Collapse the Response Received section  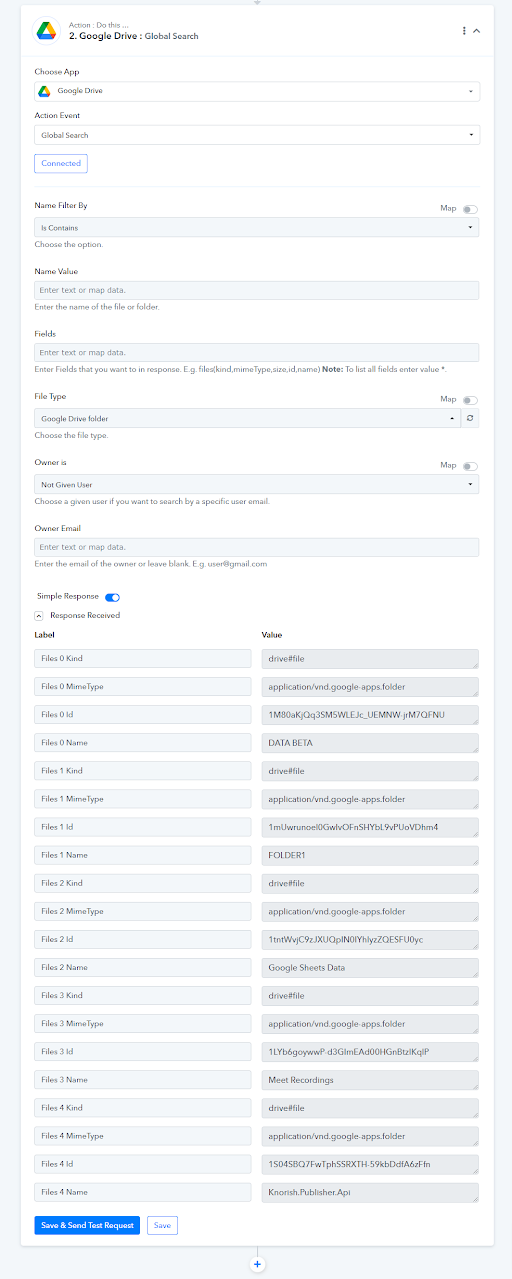point(39,616)
